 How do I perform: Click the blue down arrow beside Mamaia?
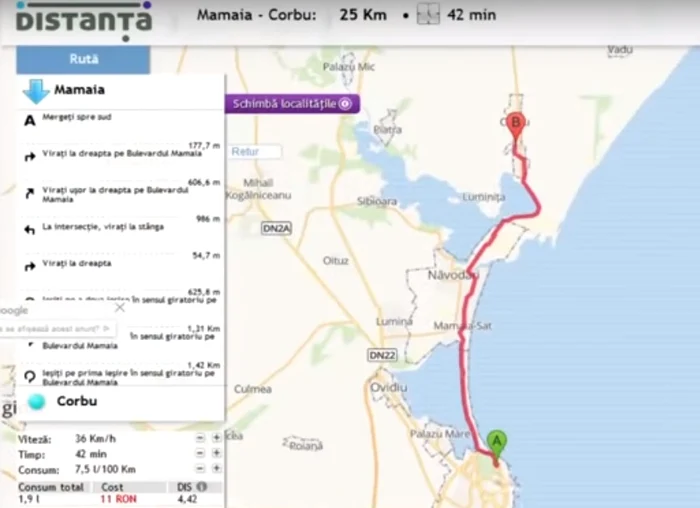tap(36, 92)
